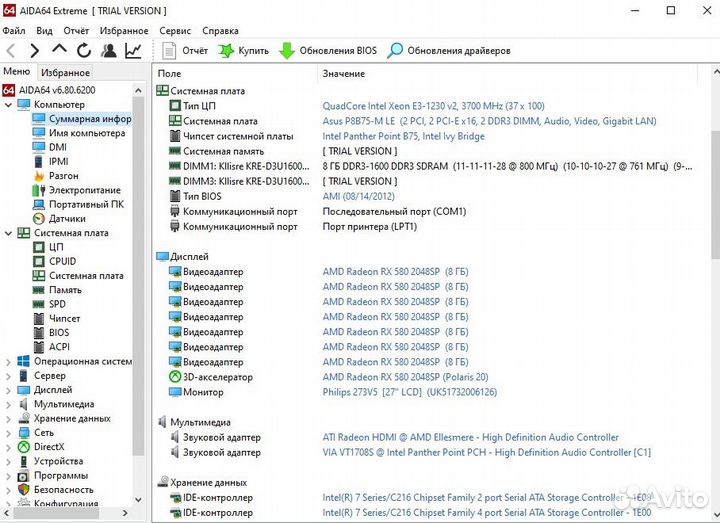Screen dimensions: 720x523
Task: Expand the Мультимедиа tree node in sidebar
Action: click(x=8, y=405)
